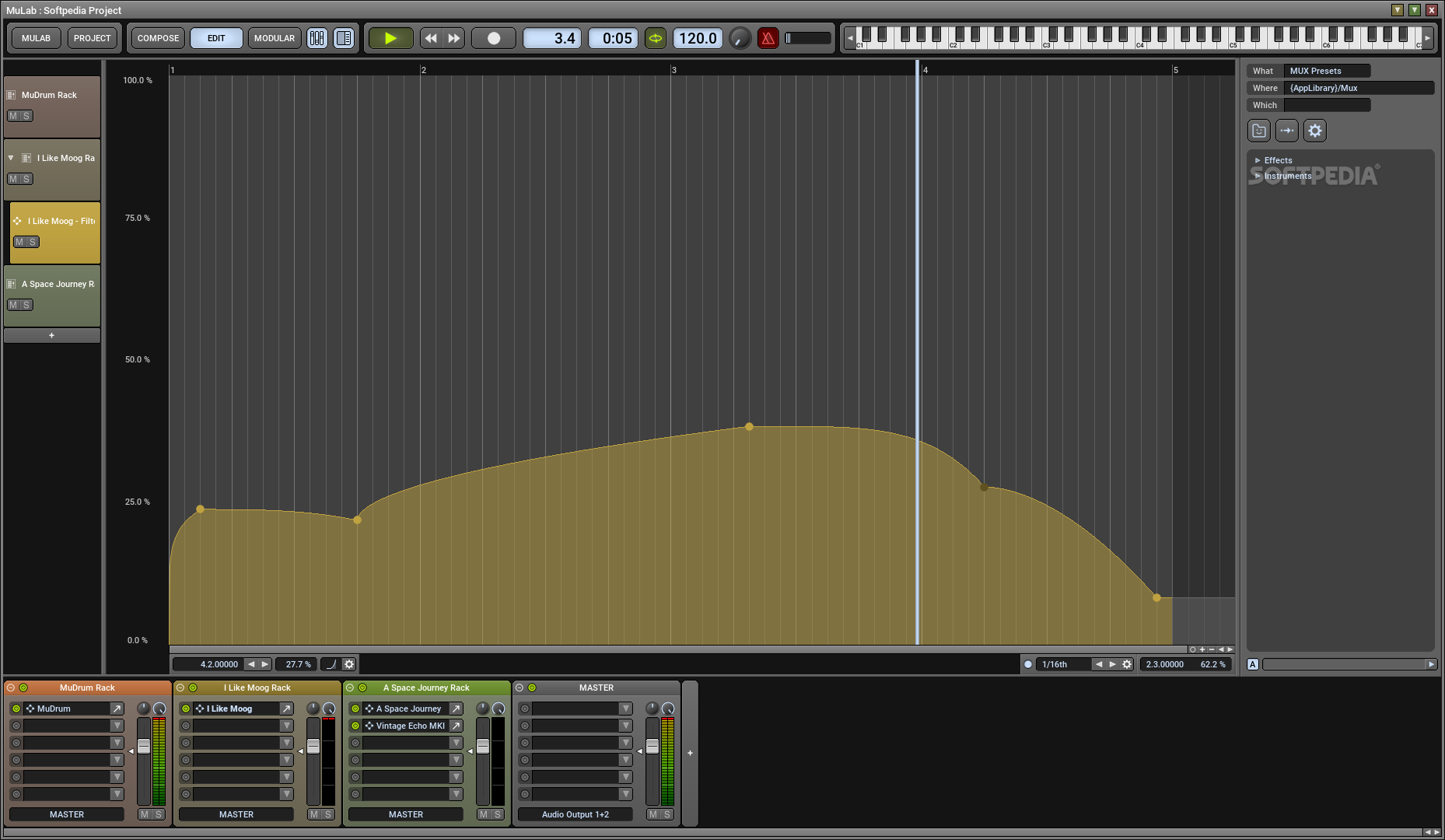
Task: Open first slot dropdown in MASTER rack
Action: coord(625,709)
